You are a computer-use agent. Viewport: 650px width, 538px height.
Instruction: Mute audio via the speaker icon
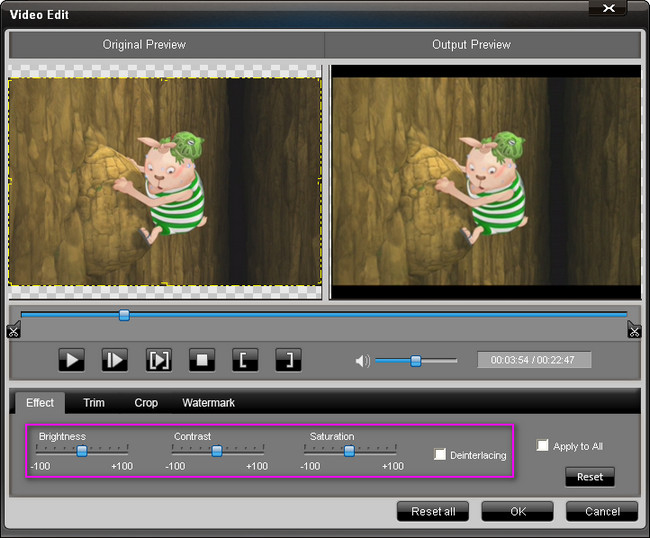pyautogui.click(x=363, y=361)
